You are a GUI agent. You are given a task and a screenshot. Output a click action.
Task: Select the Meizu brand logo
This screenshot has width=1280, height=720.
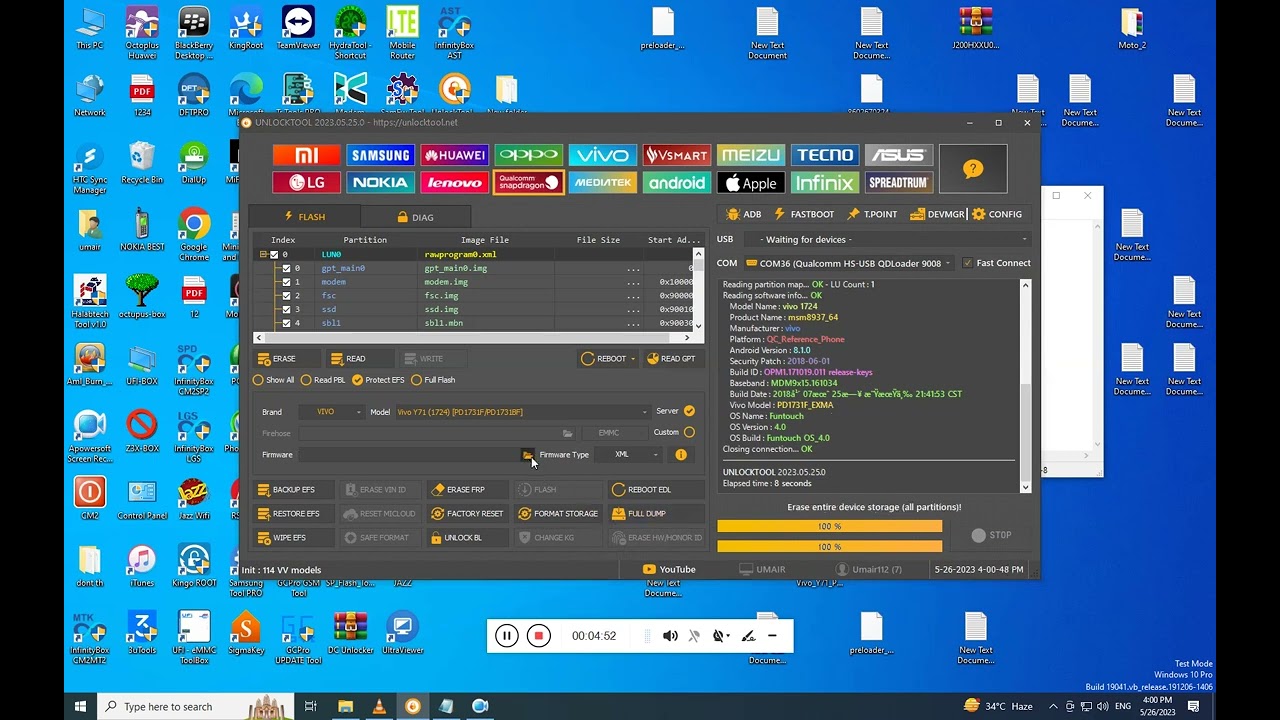[751, 155]
